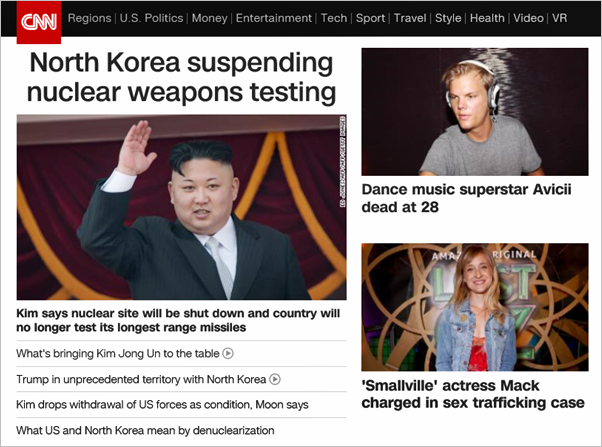Open the Travel section
This screenshot has height=447, width=602.
point(410,18)
